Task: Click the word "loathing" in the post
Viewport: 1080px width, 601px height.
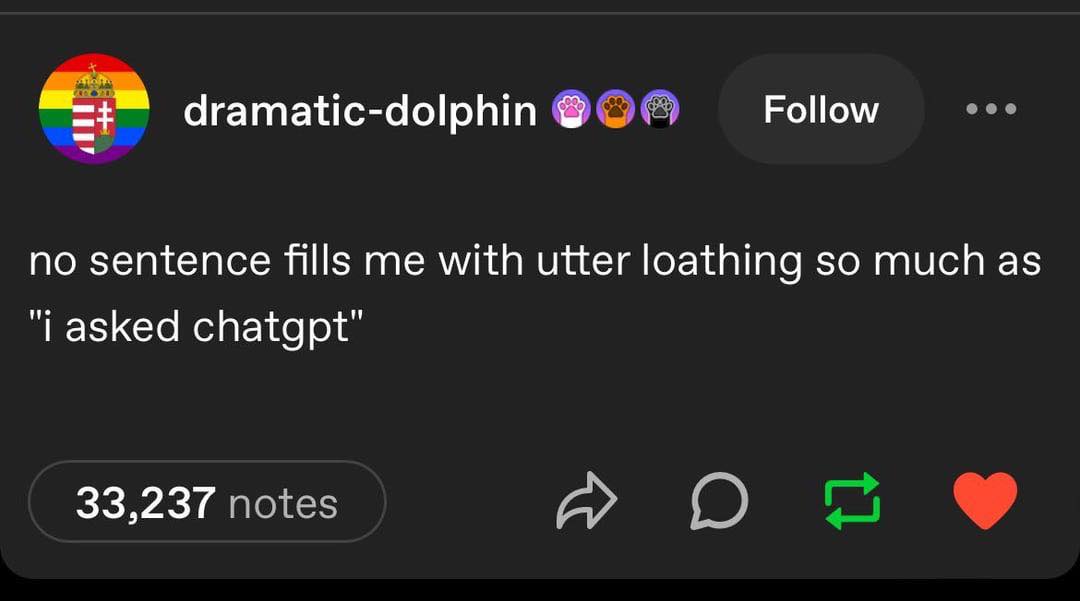Action: pos(722,262)
